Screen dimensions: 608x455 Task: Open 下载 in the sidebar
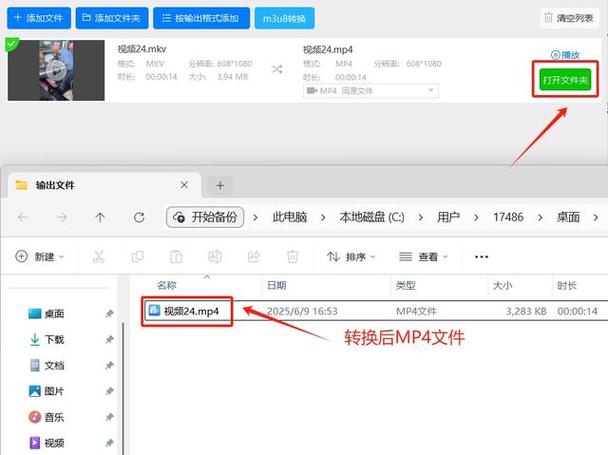coord(47,339)
